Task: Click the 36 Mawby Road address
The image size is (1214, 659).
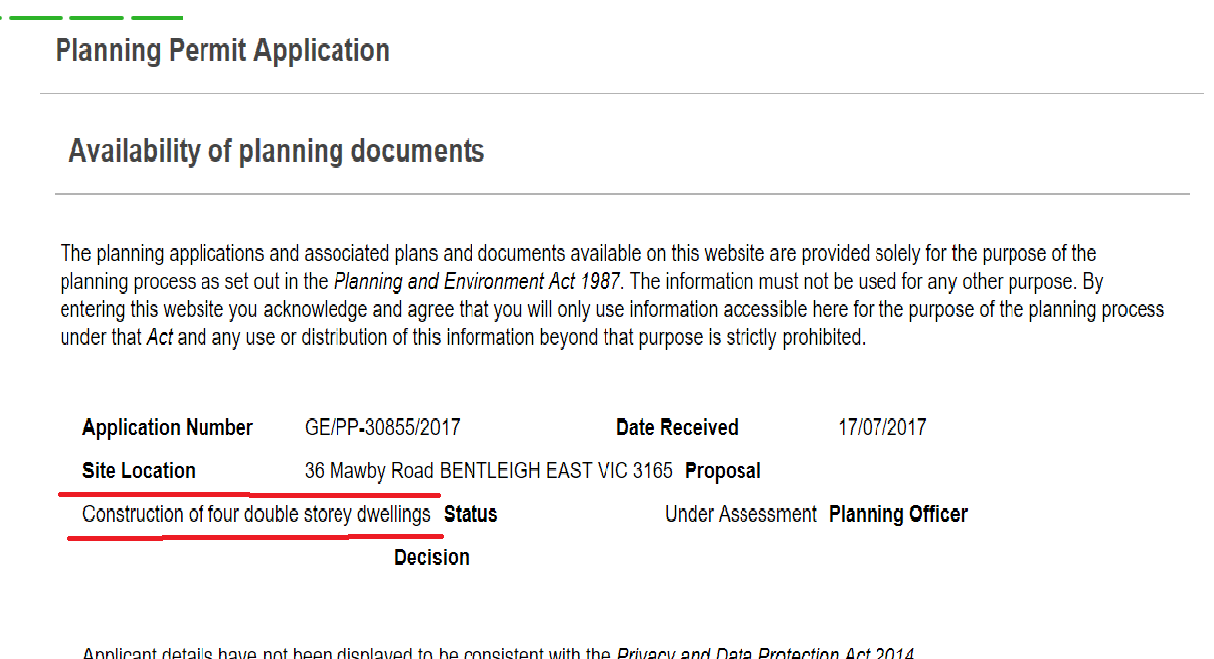Action: coord(488,471)
